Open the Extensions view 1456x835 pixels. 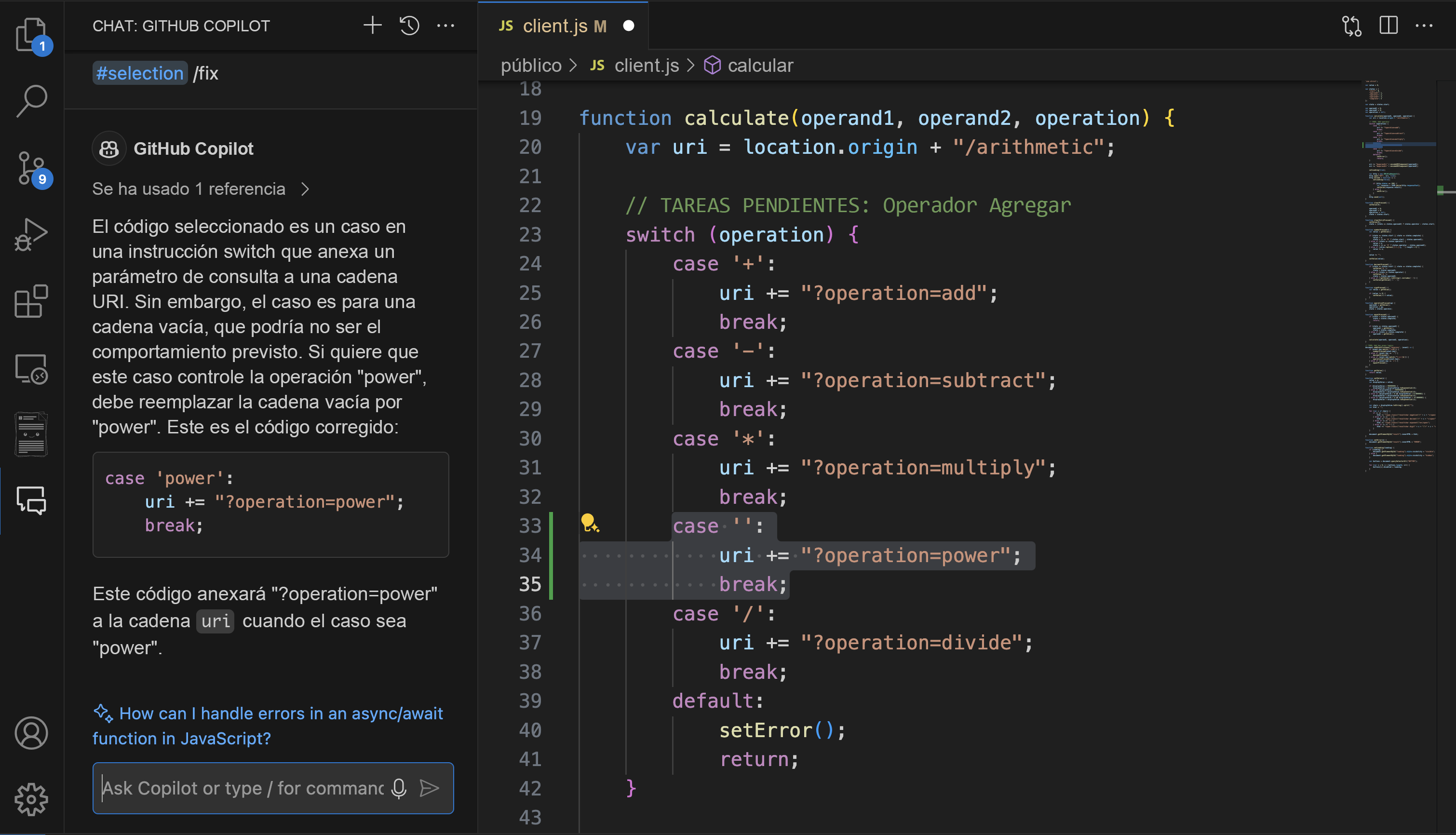31,301
